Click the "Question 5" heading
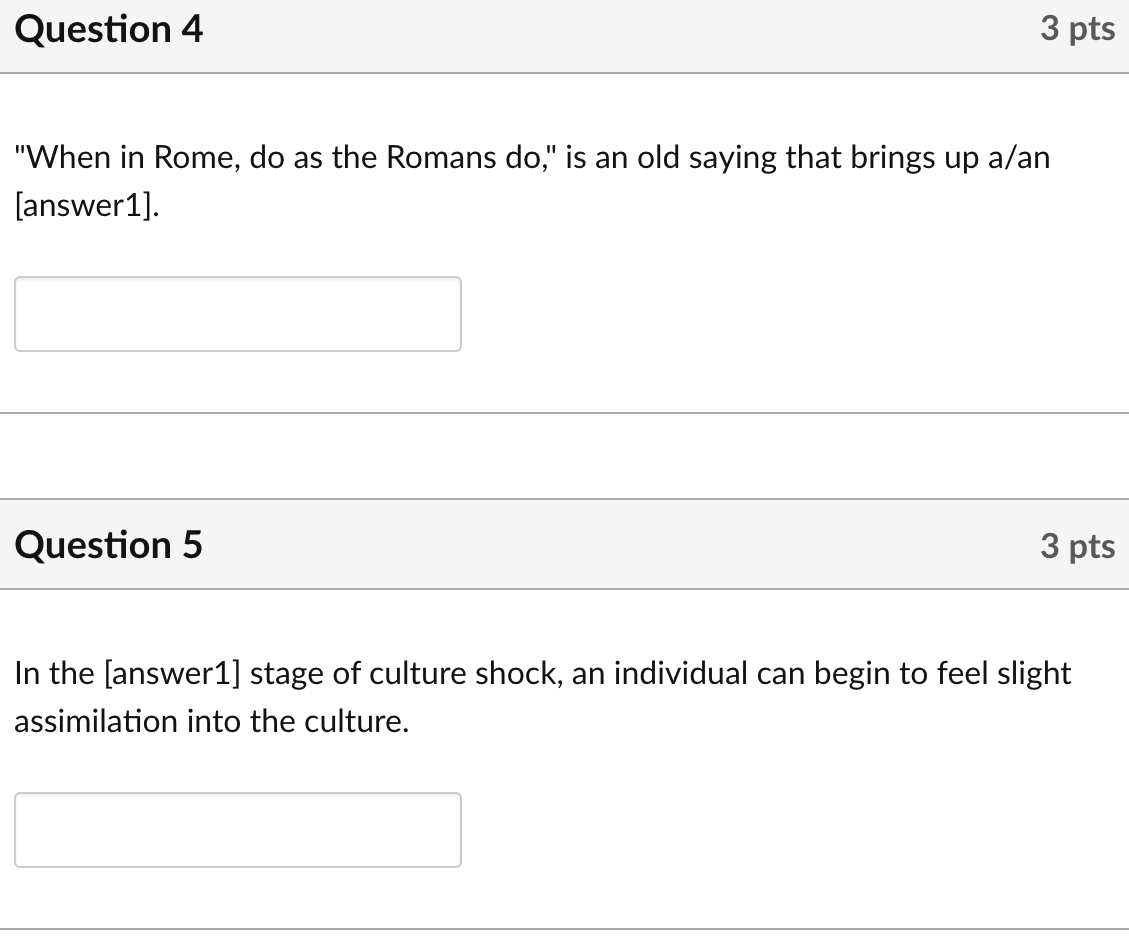 (x=108, y=546)
